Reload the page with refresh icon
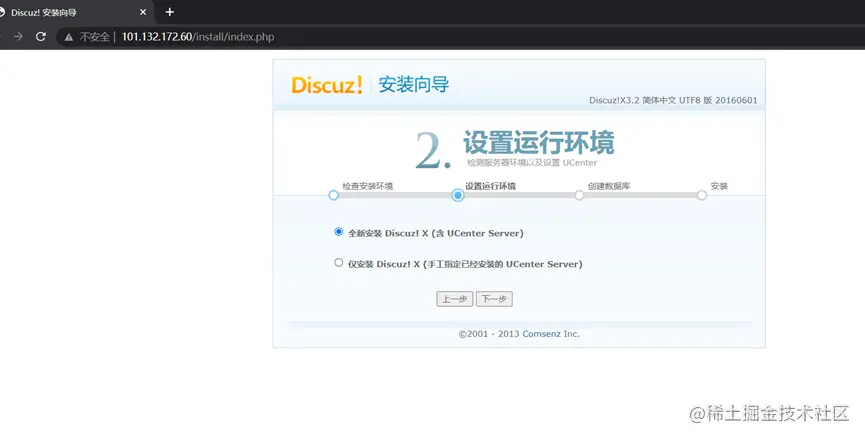 pyautogui.click(x=40, y=37)
